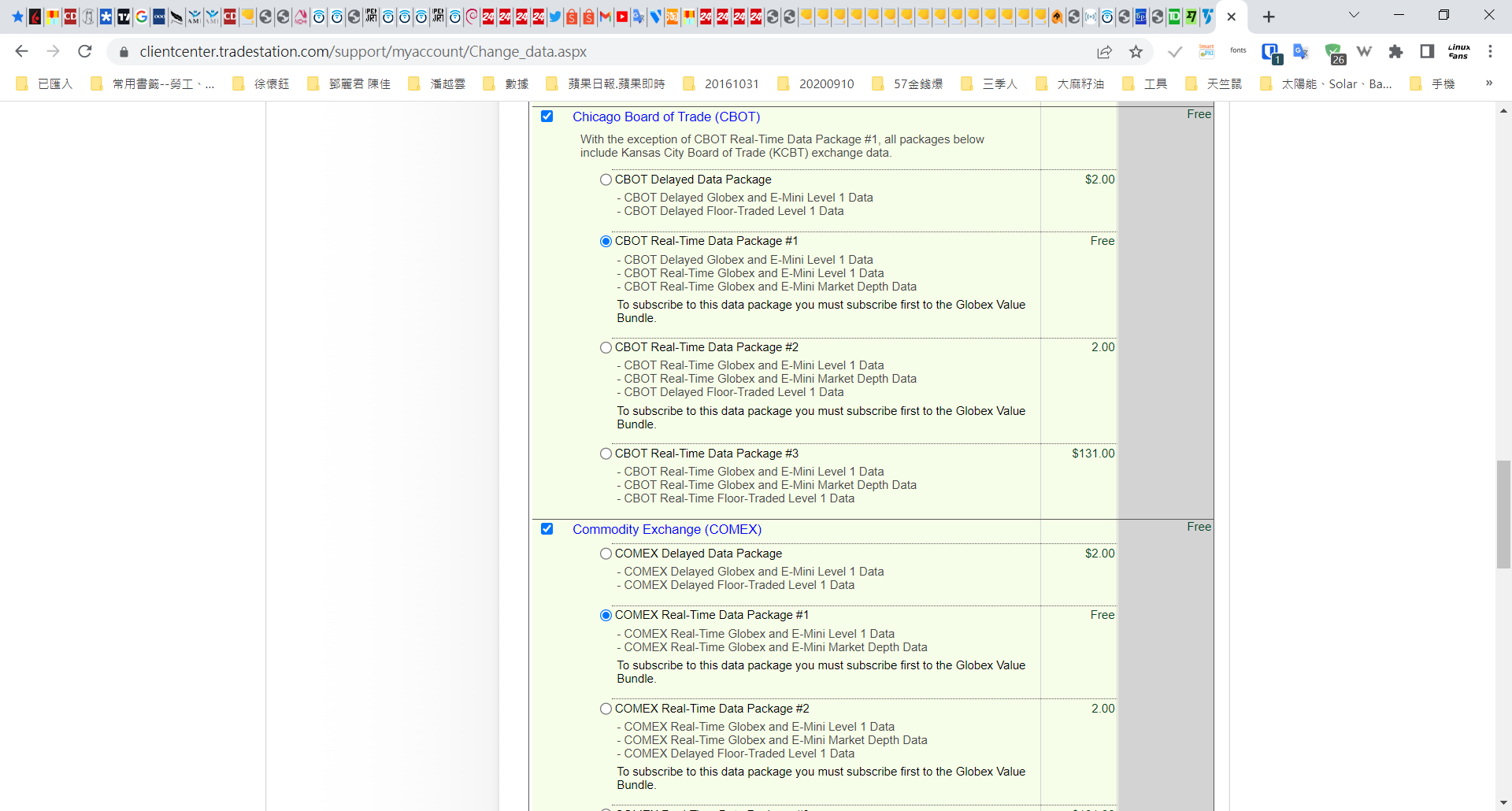The image size is (1512, 811).
Task: Switch to the Google tab
Action: (x=142, y=17)
